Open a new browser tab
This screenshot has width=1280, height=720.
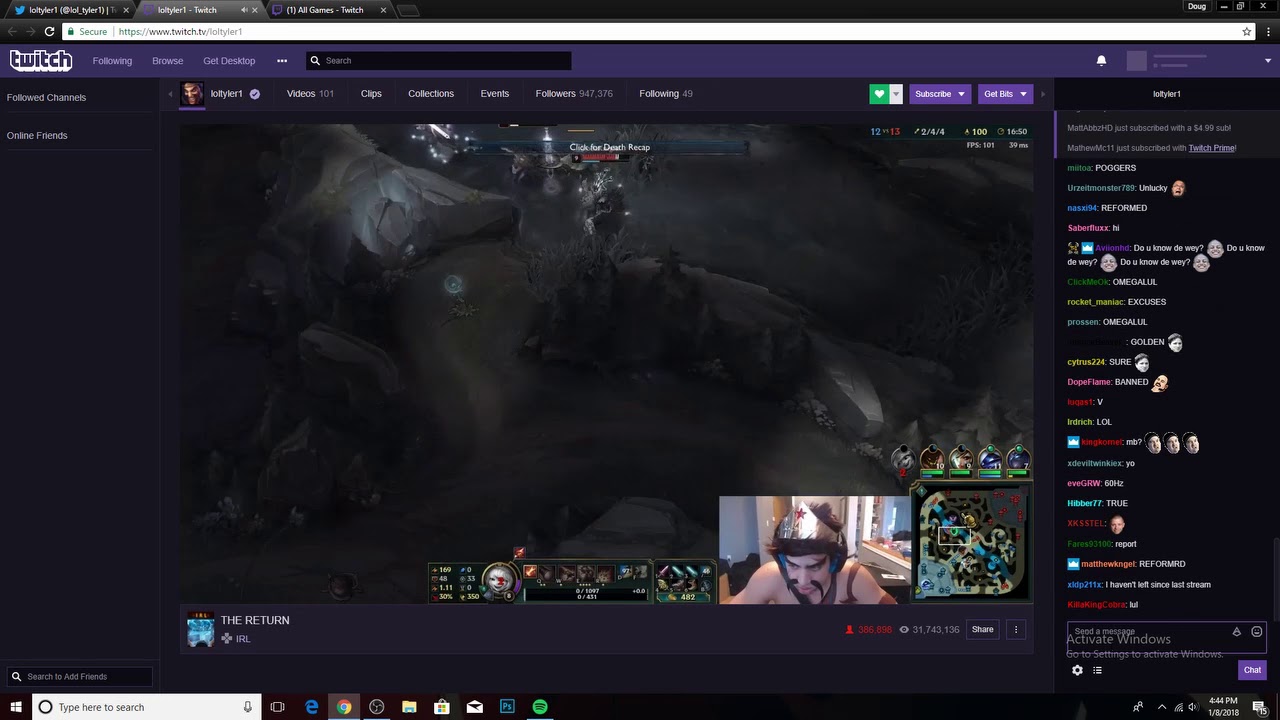[x=408, y=11]
